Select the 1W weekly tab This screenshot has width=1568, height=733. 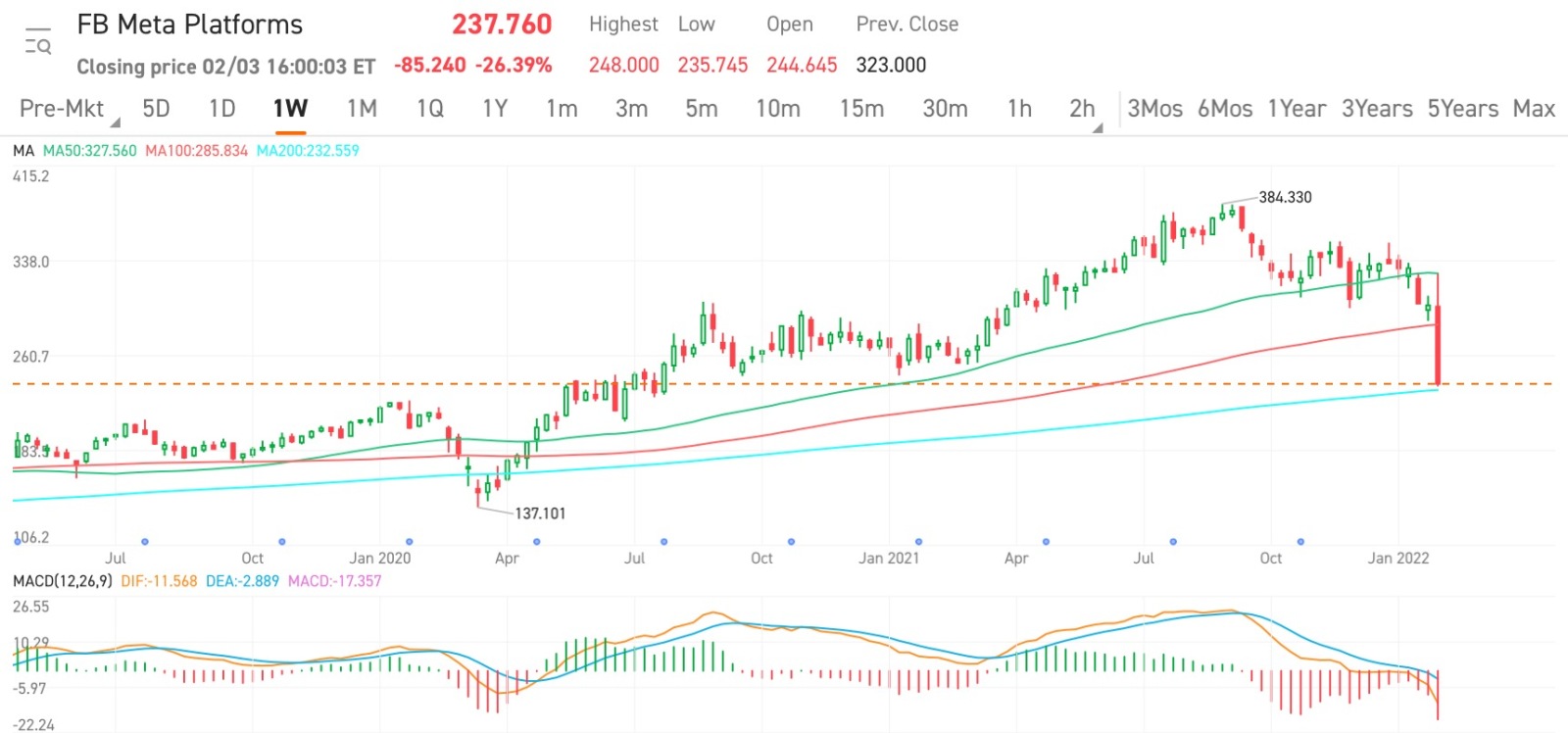(x=290, y=109)
